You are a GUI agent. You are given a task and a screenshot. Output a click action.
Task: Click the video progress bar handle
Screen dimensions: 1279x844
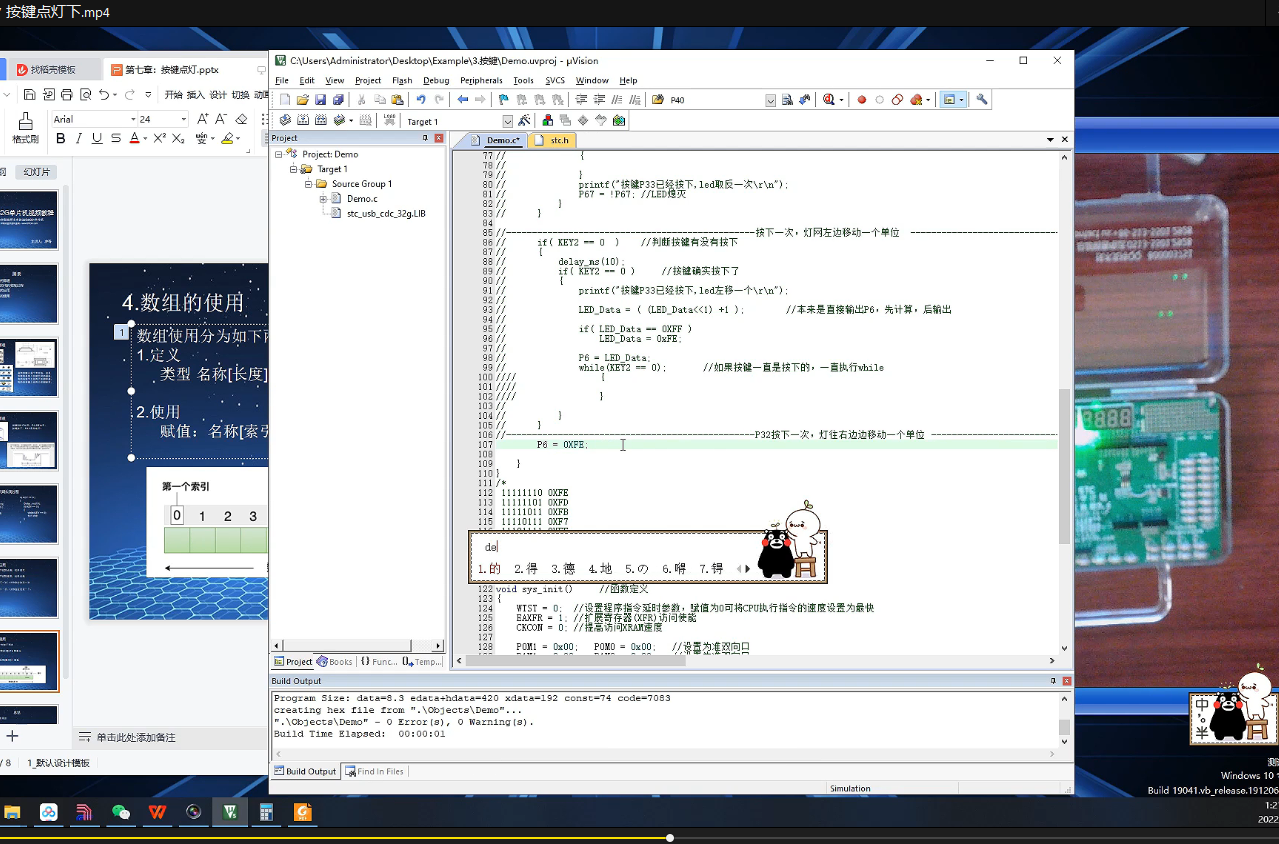click(670, 838)
